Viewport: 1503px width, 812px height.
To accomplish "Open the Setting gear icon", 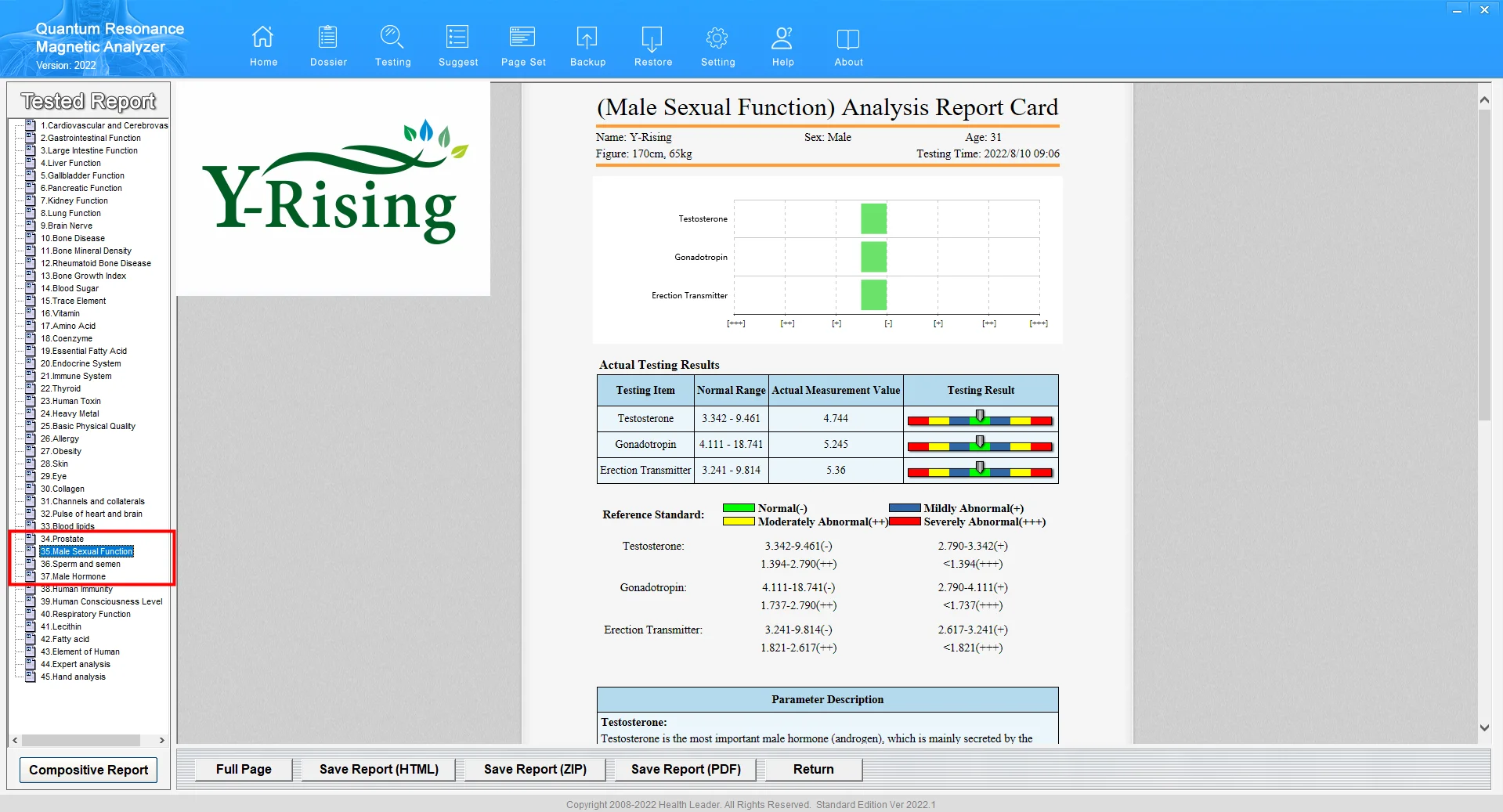I will click(717, 38).
